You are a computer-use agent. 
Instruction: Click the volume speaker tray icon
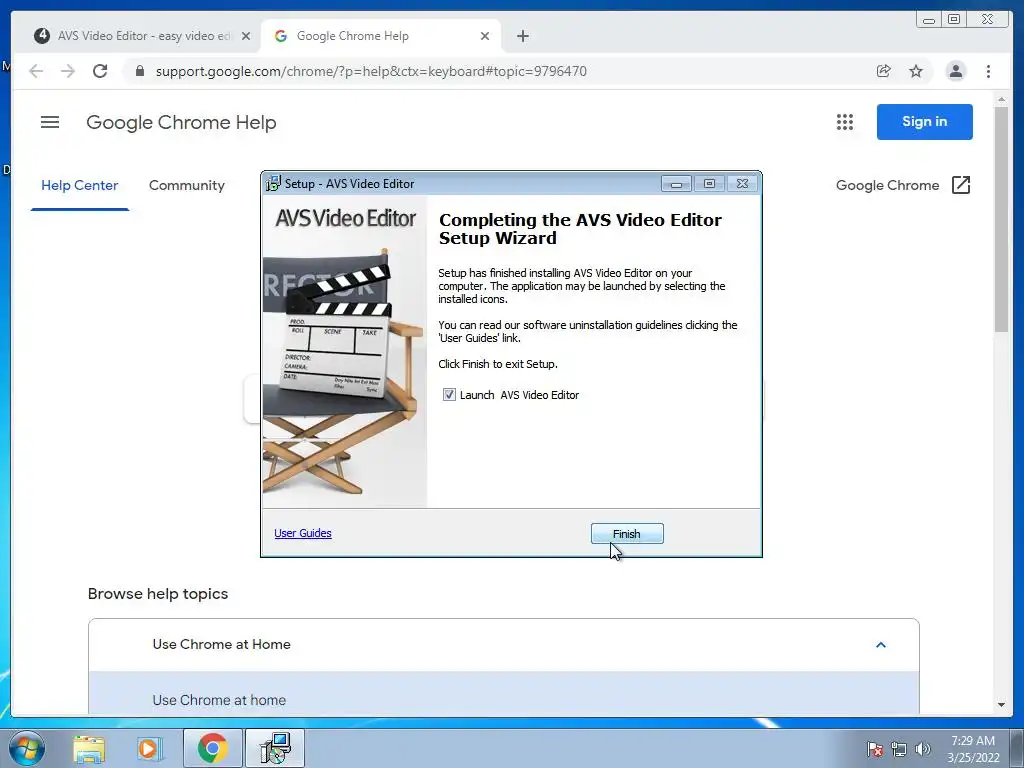pos(923,749)
